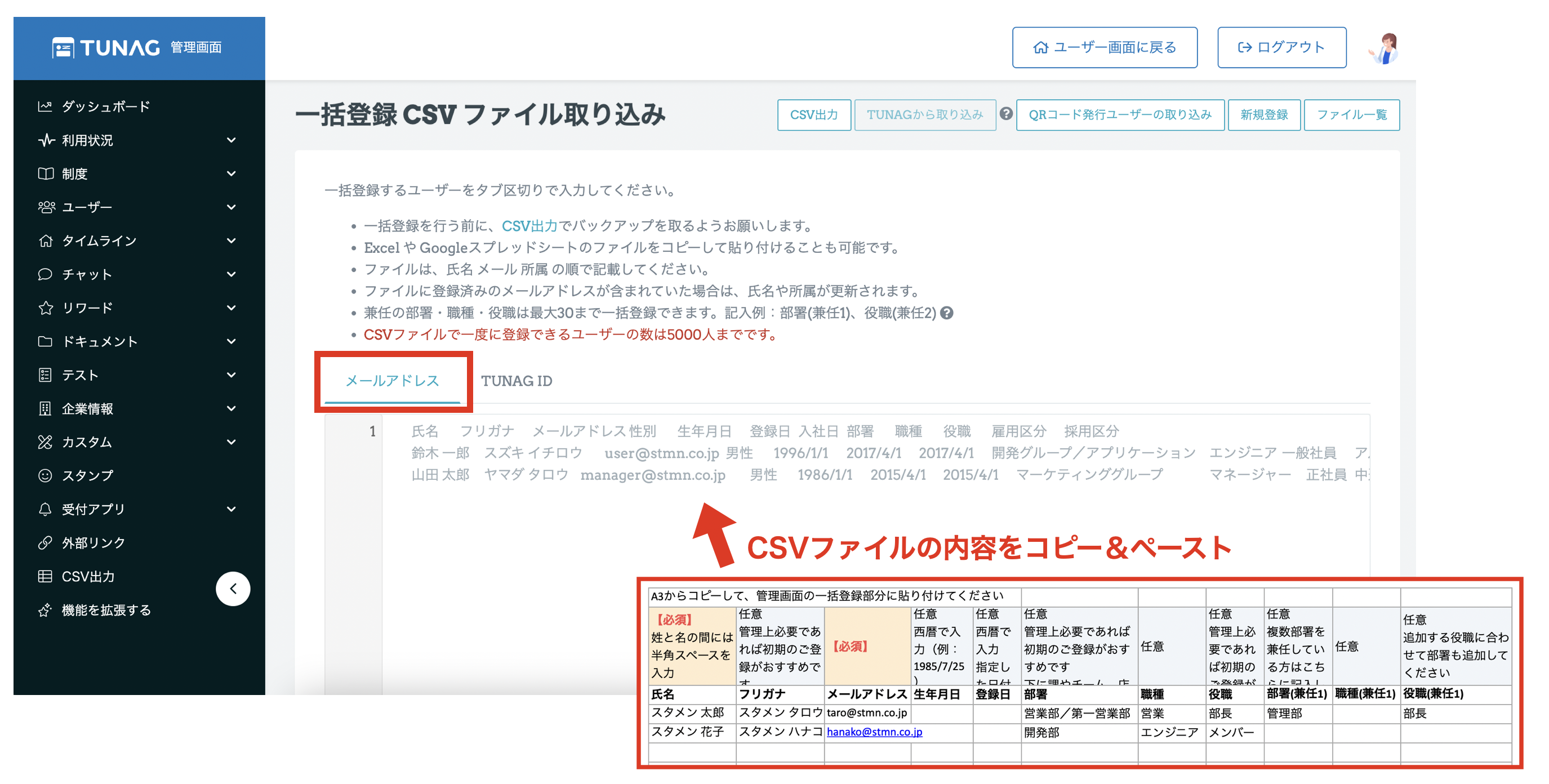Image resolution: width=1549 pixels, height=784 pixels.
Task: Click the hanako@stmn.co.jp email link
Action: click(x=874, y=732)
